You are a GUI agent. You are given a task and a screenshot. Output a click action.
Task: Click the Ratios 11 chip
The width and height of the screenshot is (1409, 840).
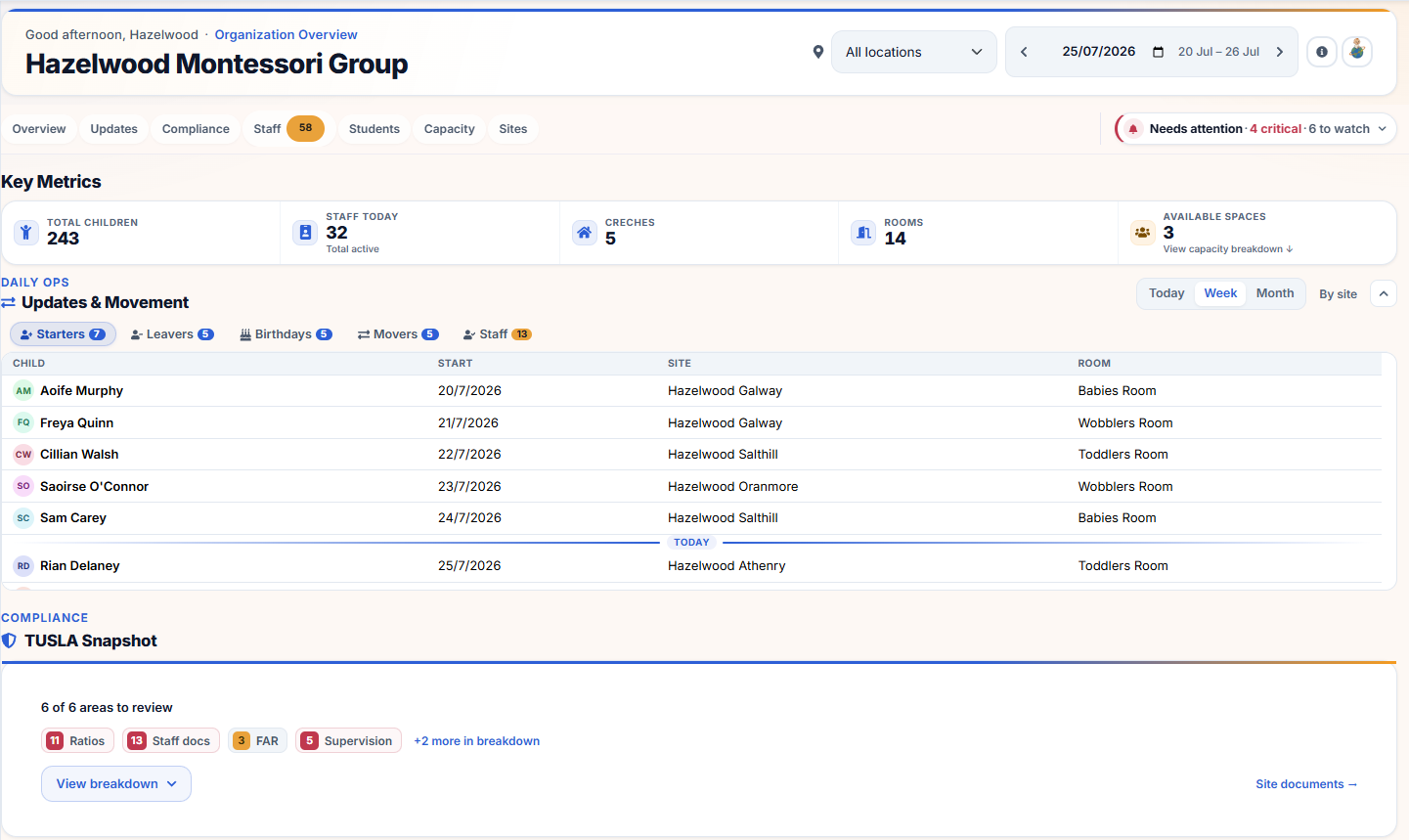click(77, 741)
